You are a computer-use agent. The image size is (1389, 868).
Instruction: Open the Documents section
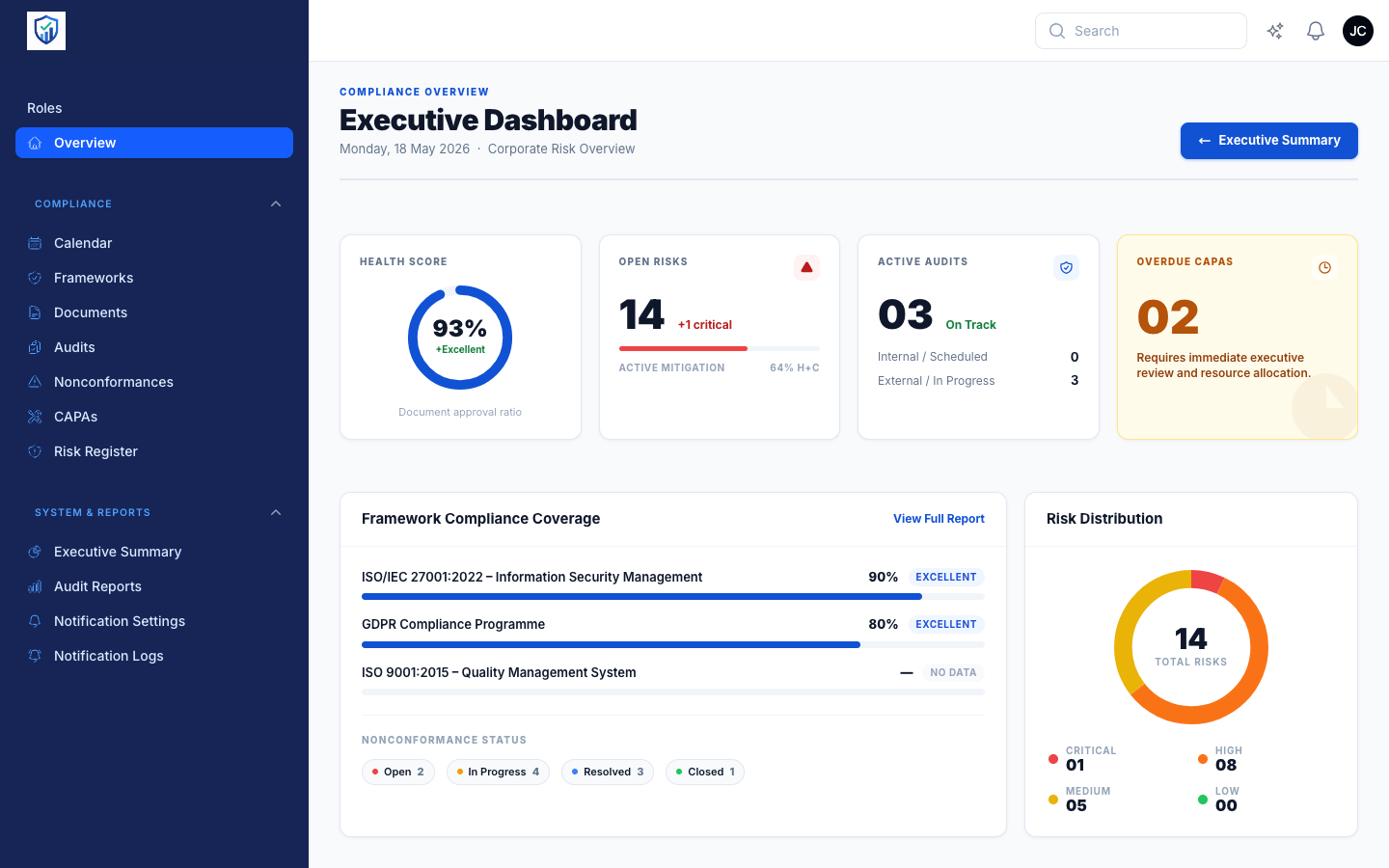coord(154,312)
